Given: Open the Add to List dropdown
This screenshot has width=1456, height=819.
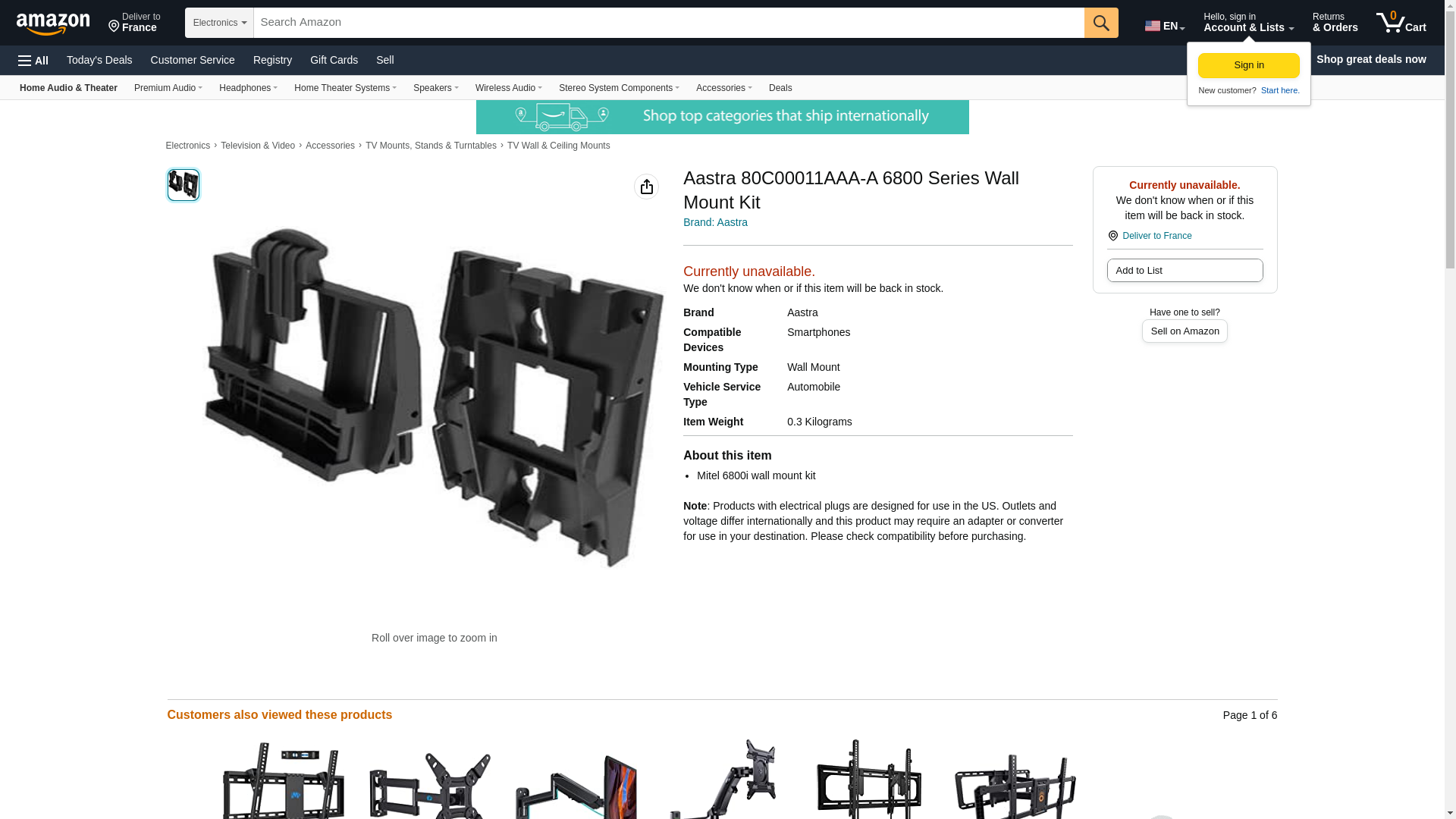Looking at the screenshot, I should [x=1185, y=271].
